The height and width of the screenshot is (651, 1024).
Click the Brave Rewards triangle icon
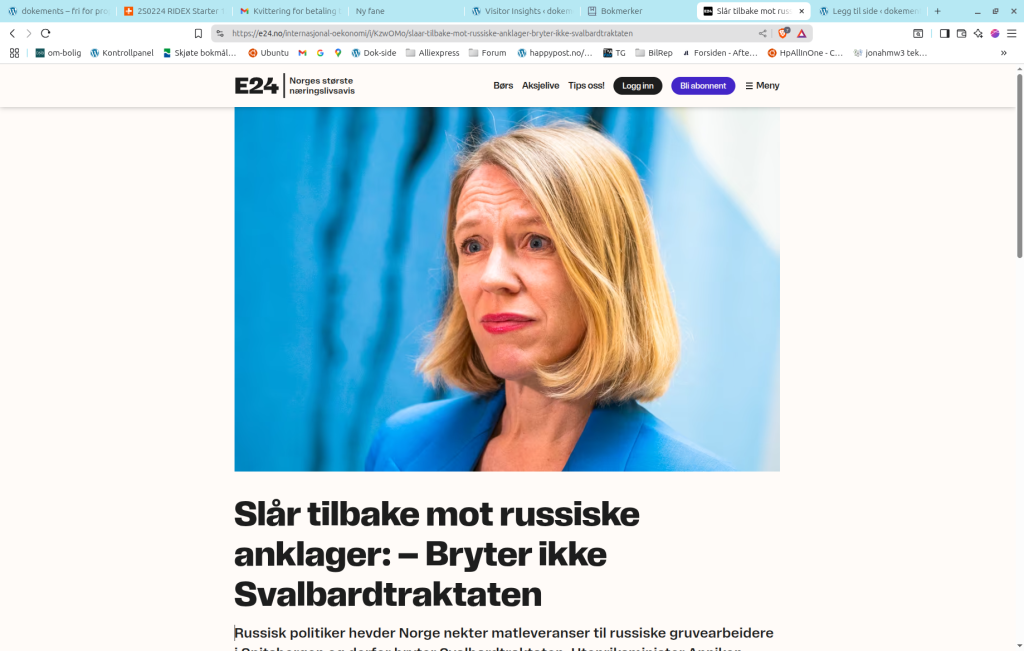point(801,33)
